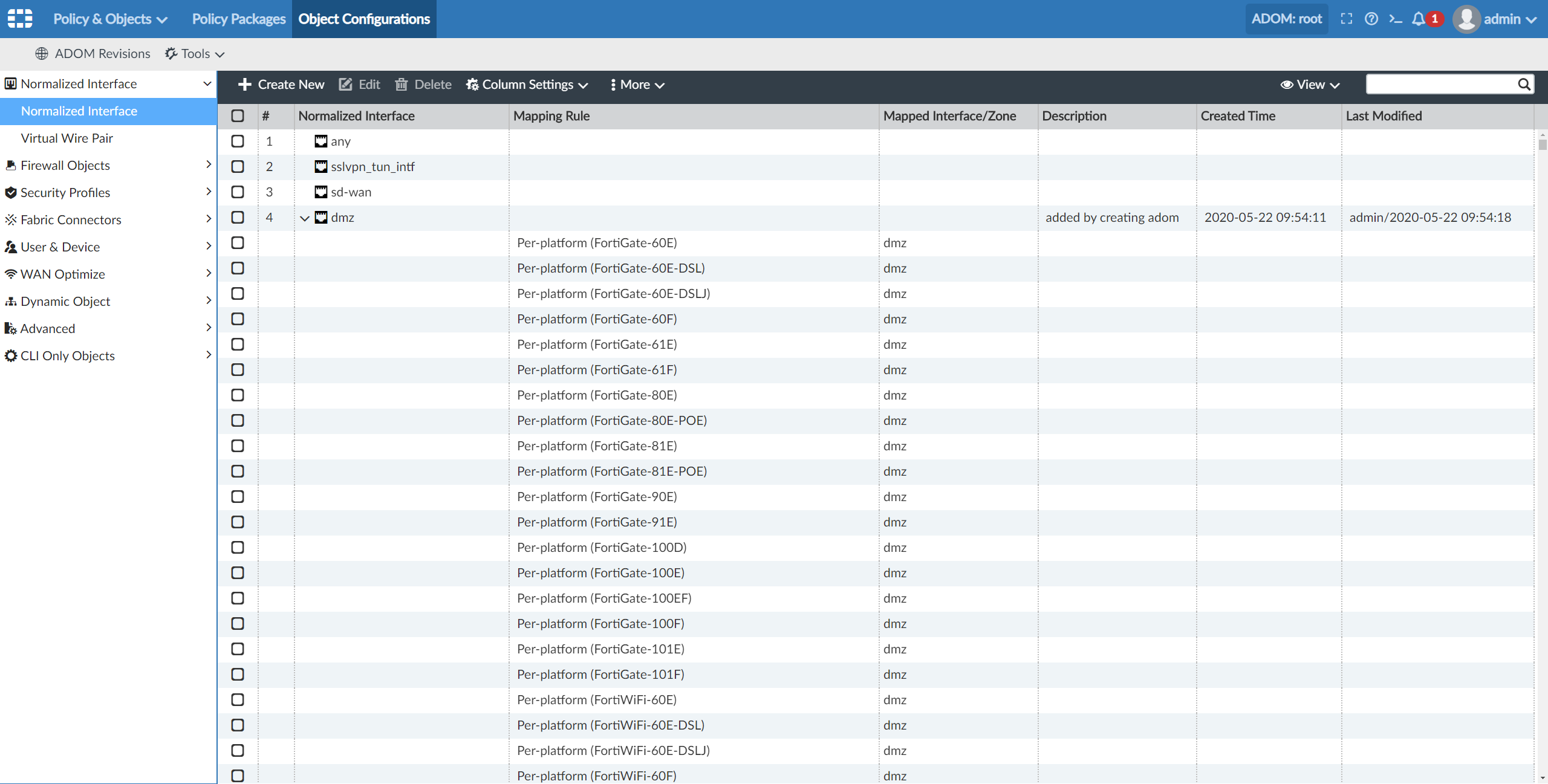Click the Create New button

pyautogui.click(x=281, y=85)
